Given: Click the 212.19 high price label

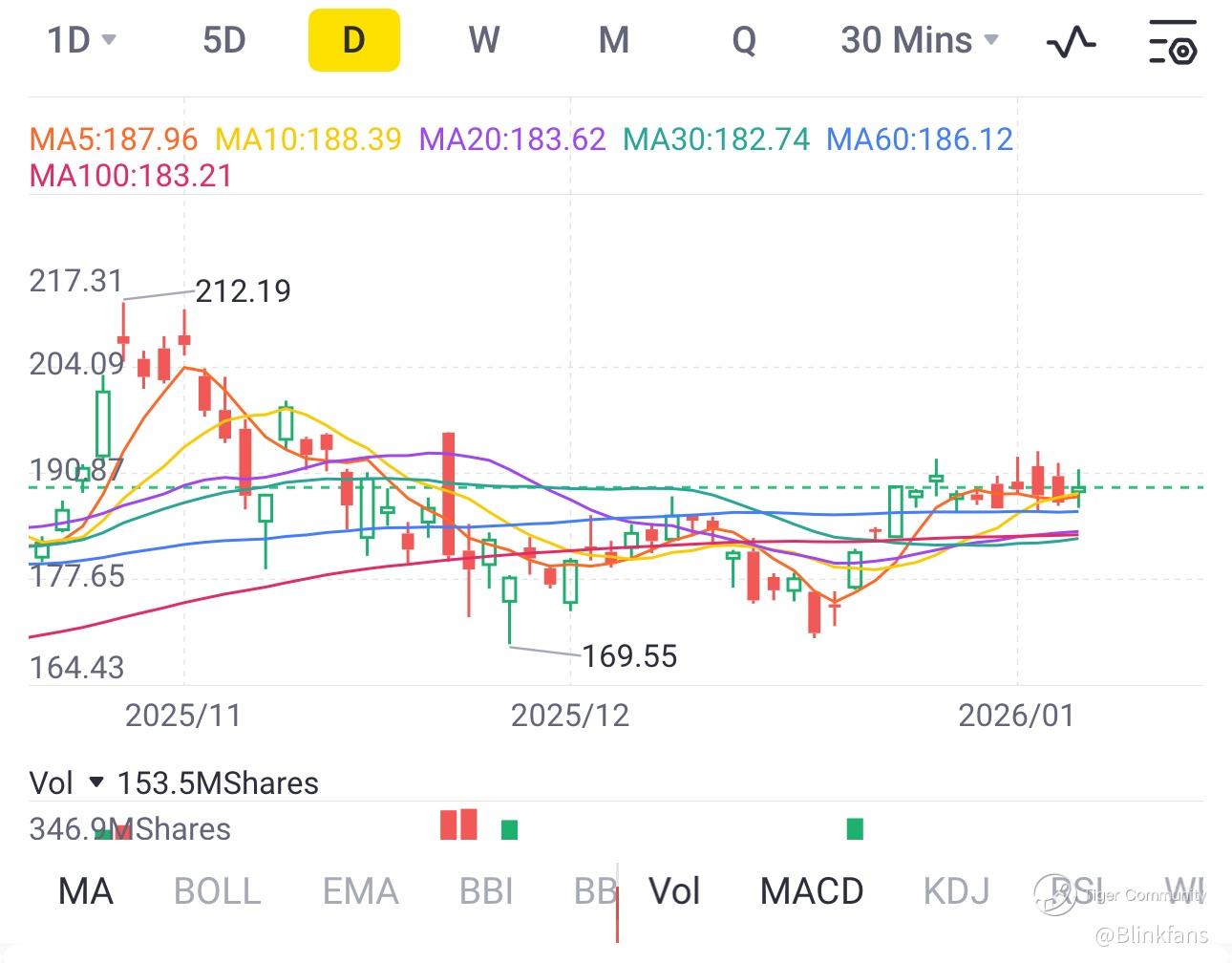Looking at the screenshot, I should pyautogui.click(x=243, y=290).
